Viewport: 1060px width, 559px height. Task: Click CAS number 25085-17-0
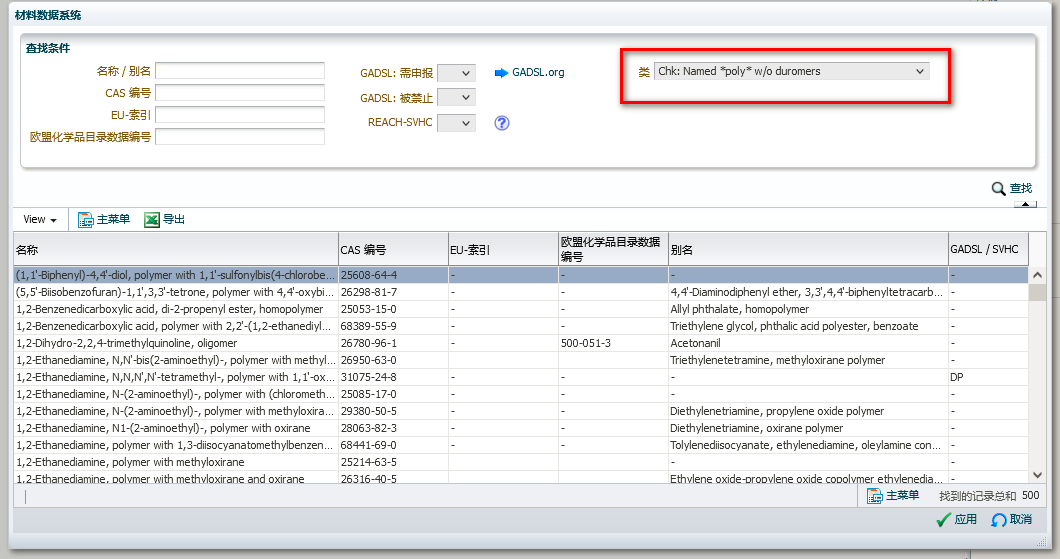tap(368, 394)
